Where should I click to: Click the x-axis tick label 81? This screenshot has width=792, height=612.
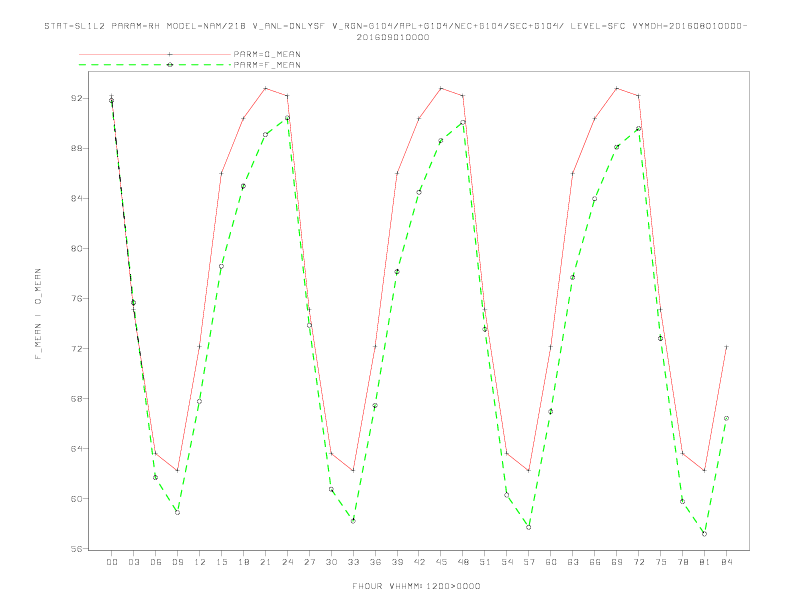(x=705, y=562)
